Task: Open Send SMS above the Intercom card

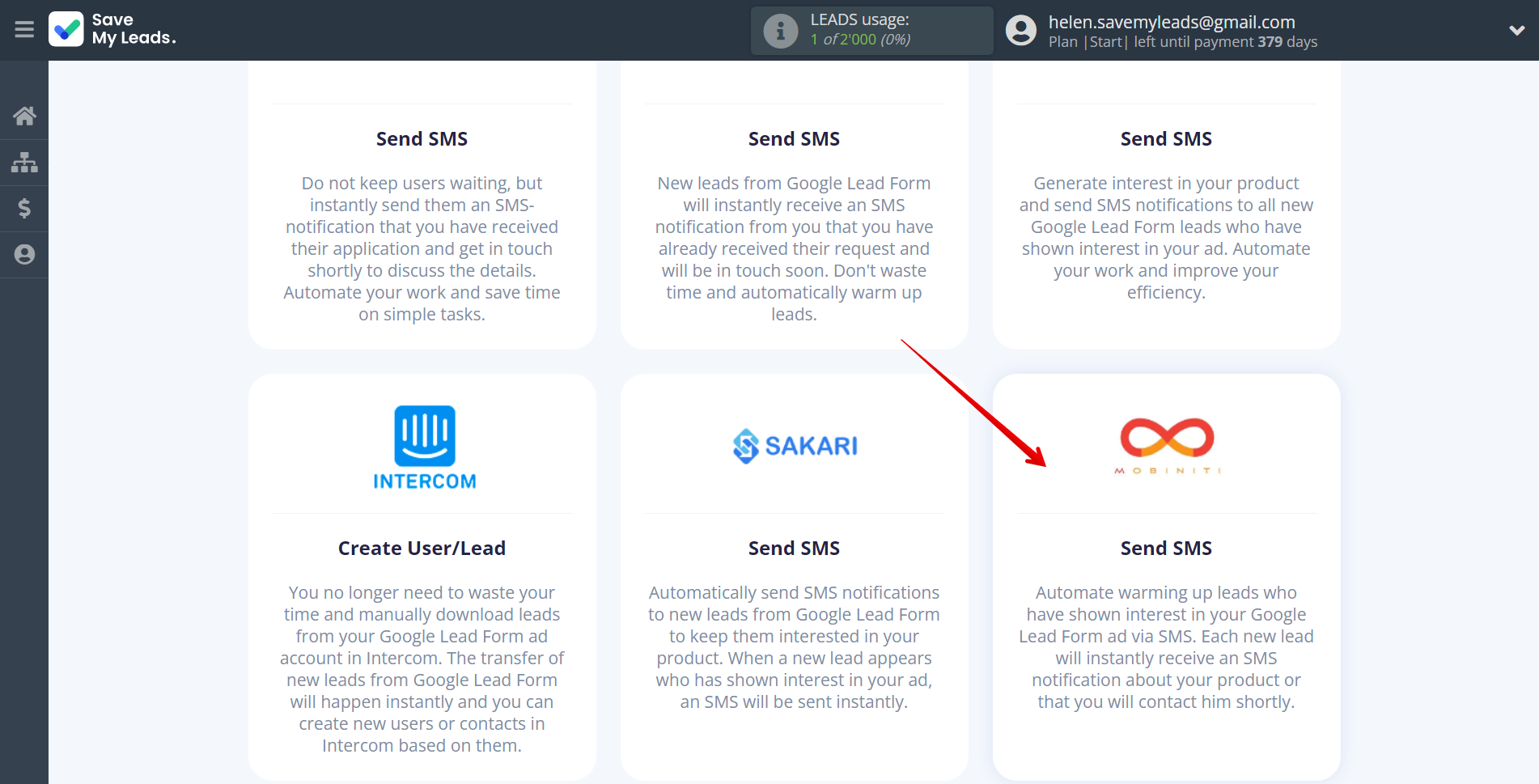Action: (x=422, y=139)
